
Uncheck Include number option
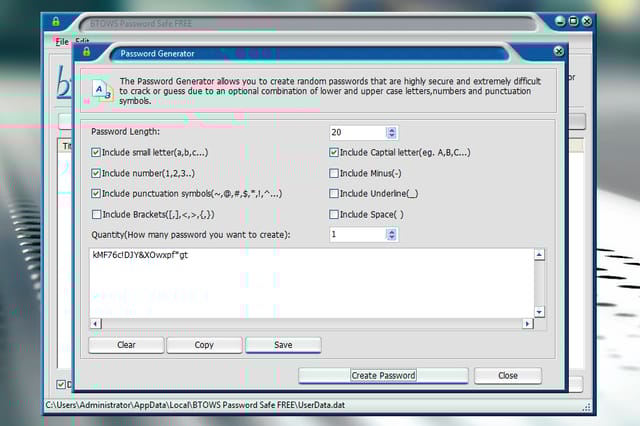[96, 173]
